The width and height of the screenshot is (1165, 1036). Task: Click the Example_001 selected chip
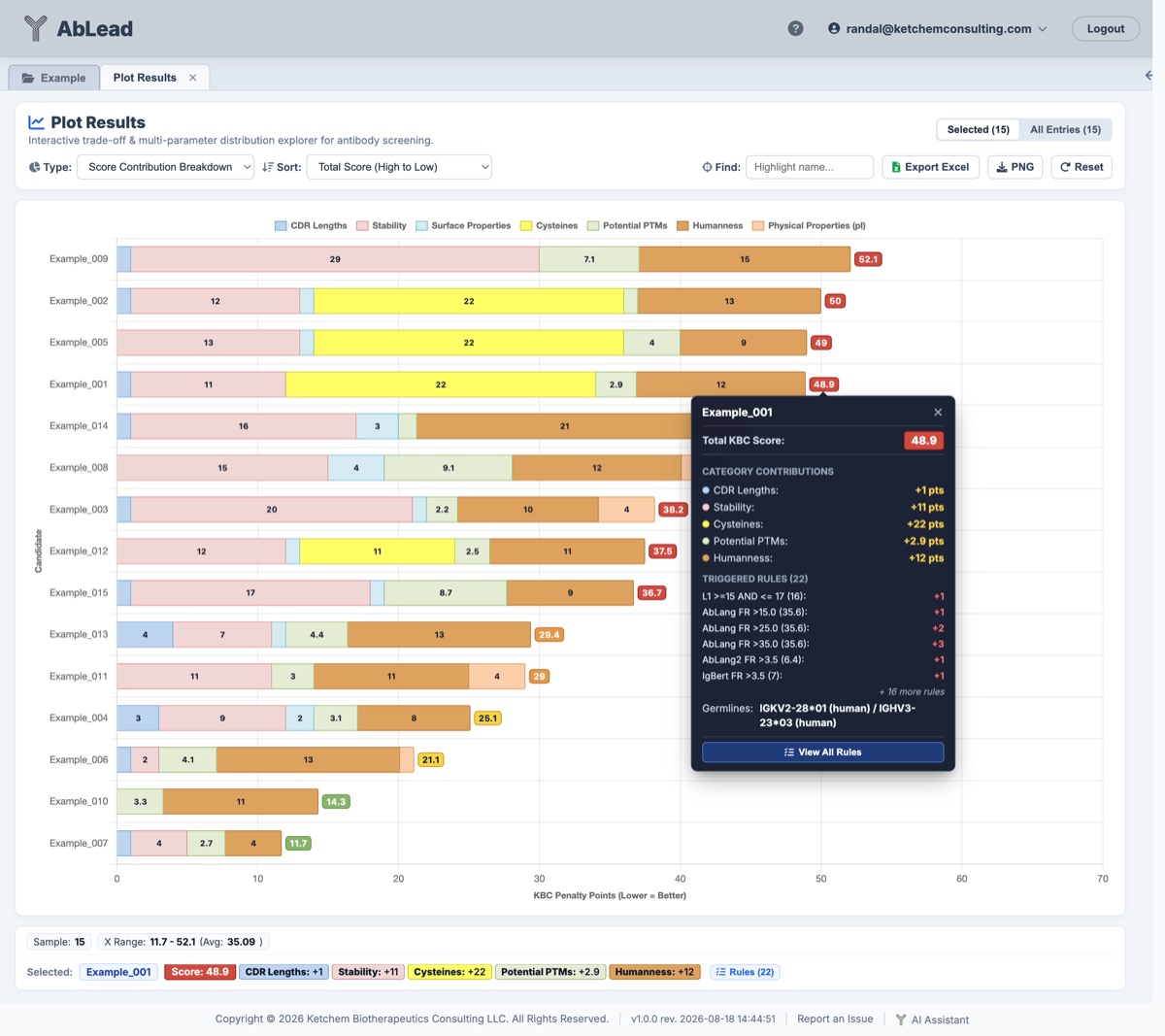118,972
